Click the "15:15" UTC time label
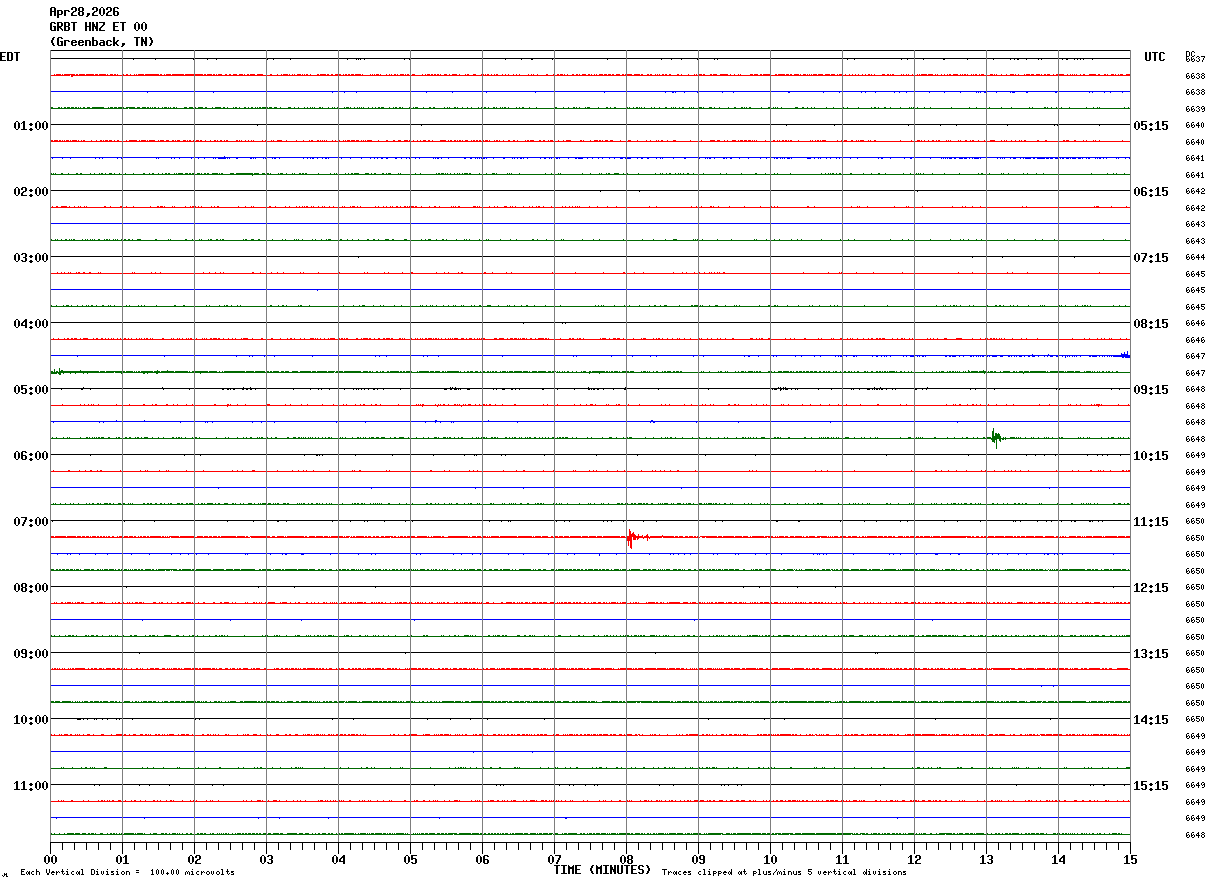Image resolution: width=1210 pixels, height=886 pixels. [1151, 786]
